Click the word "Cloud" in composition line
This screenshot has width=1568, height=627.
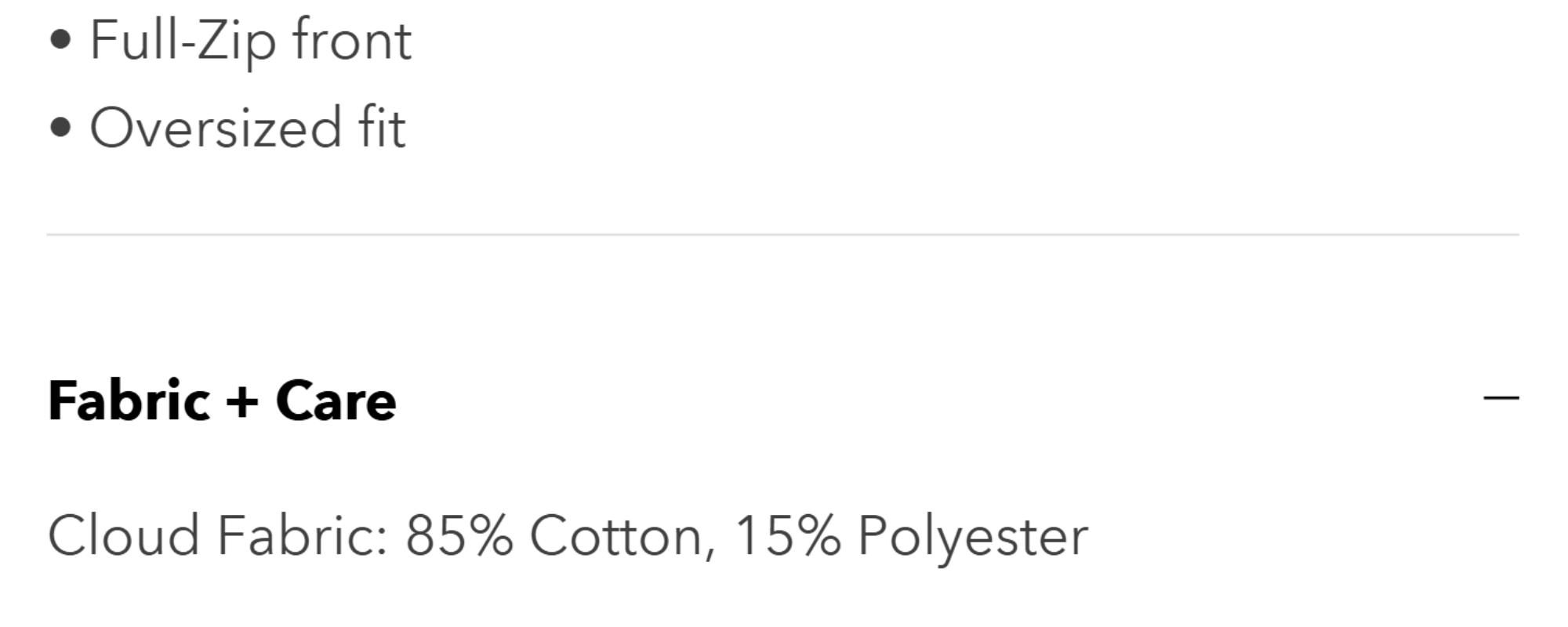coord(124,536)
